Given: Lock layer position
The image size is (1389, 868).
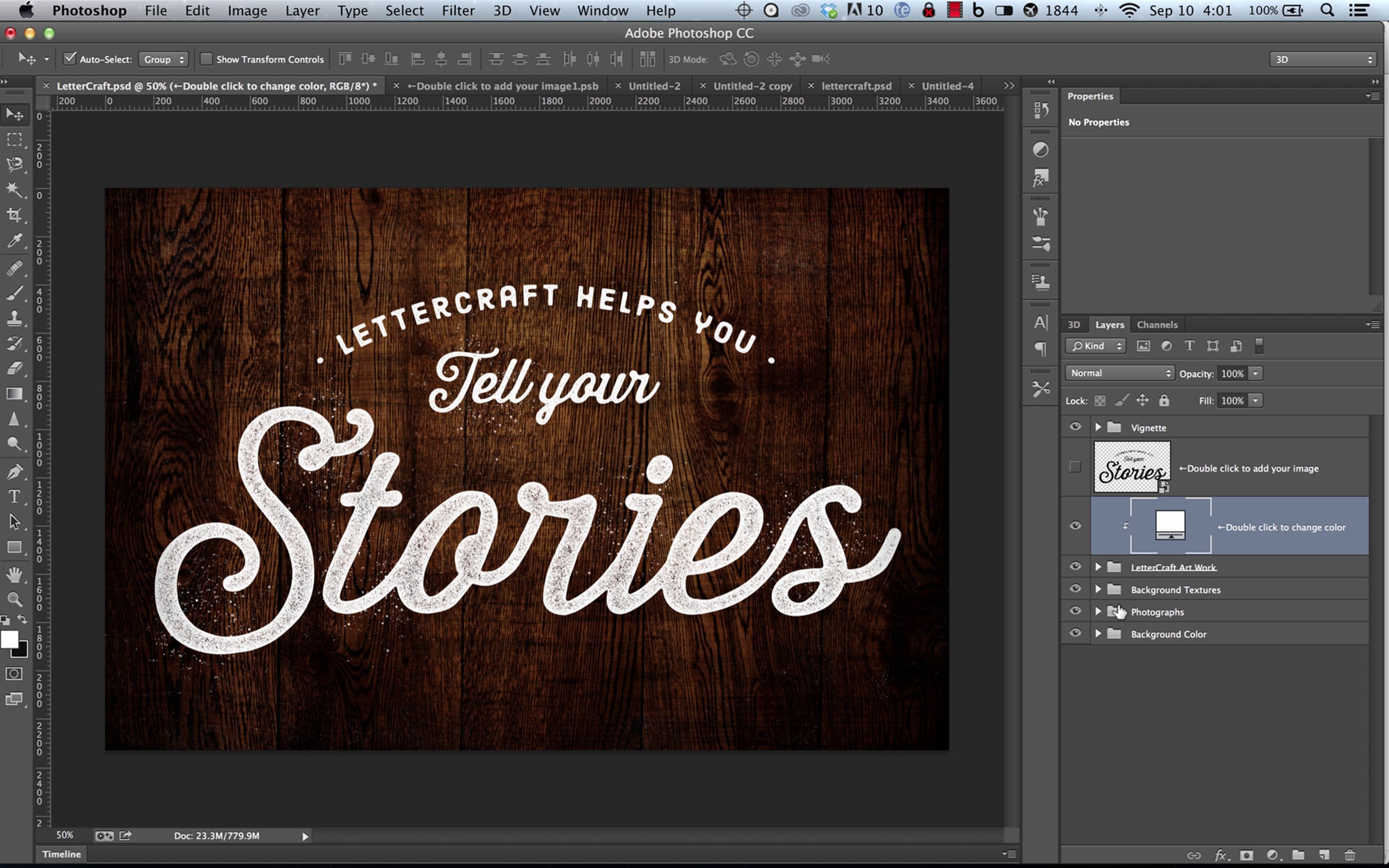Looking at the screenshot, I should [x=1142, y=400].
